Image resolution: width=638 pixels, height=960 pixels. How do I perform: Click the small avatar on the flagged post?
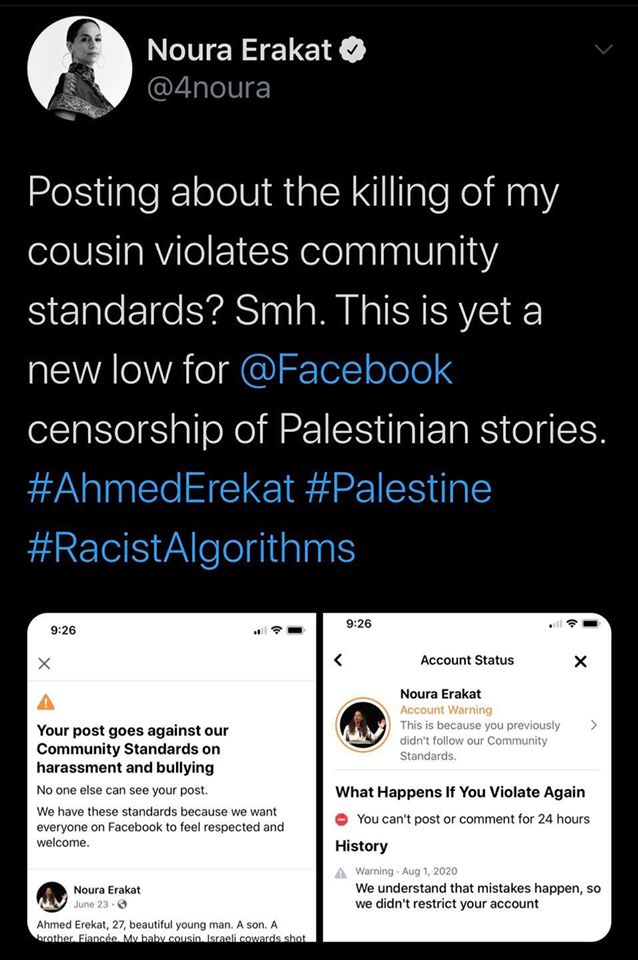(51, 897)
